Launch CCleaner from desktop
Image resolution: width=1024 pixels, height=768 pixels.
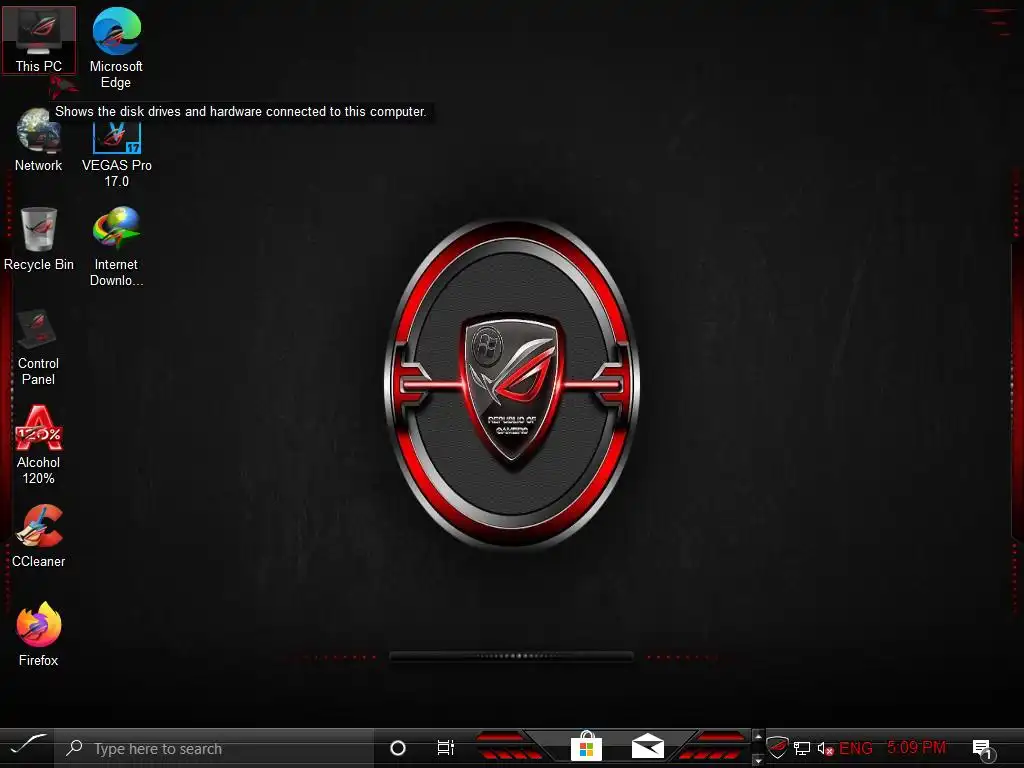pos(39,536)
